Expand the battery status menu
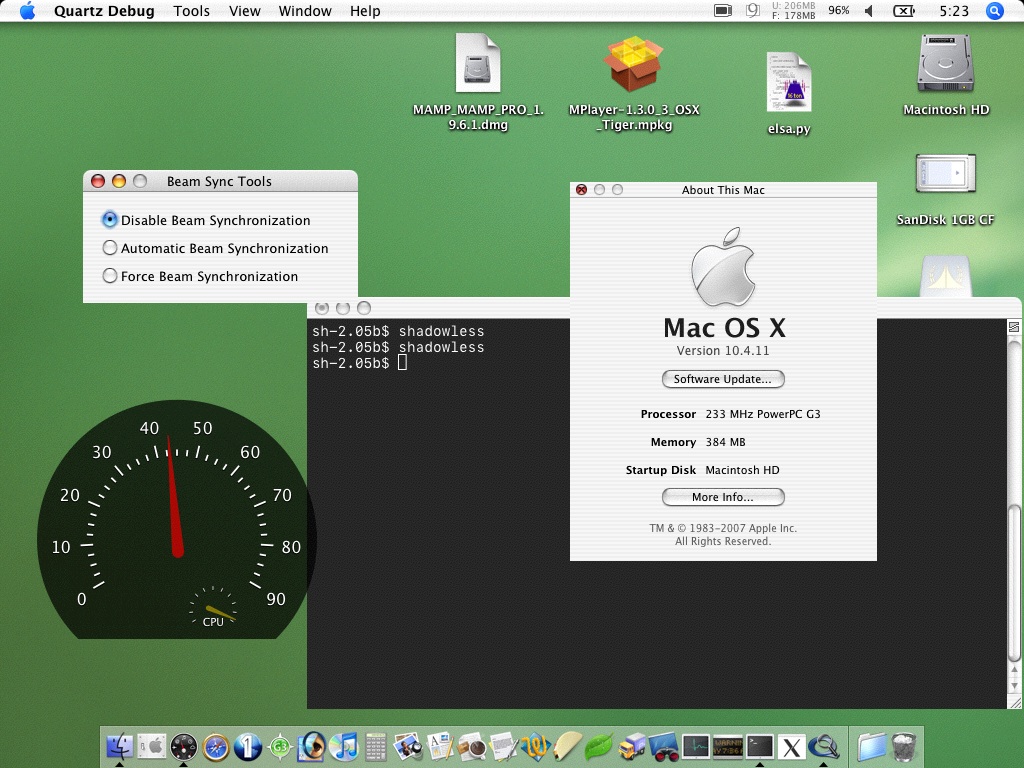1024x768 pixels. pos(903,11)
